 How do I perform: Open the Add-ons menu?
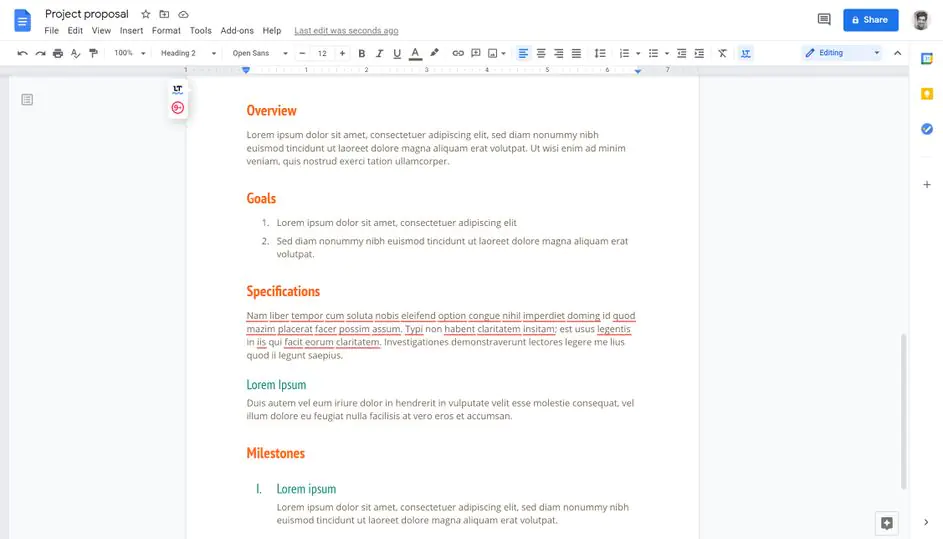237,31
